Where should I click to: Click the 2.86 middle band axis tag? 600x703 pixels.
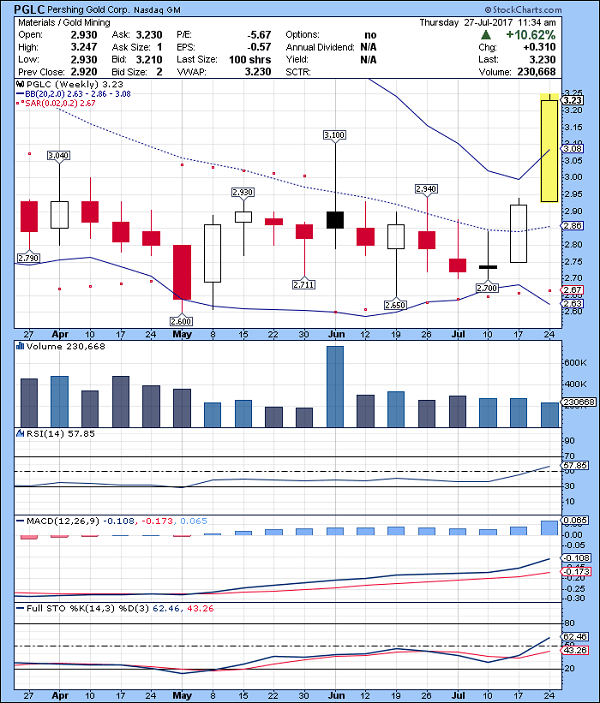click(x=573, y=226)
